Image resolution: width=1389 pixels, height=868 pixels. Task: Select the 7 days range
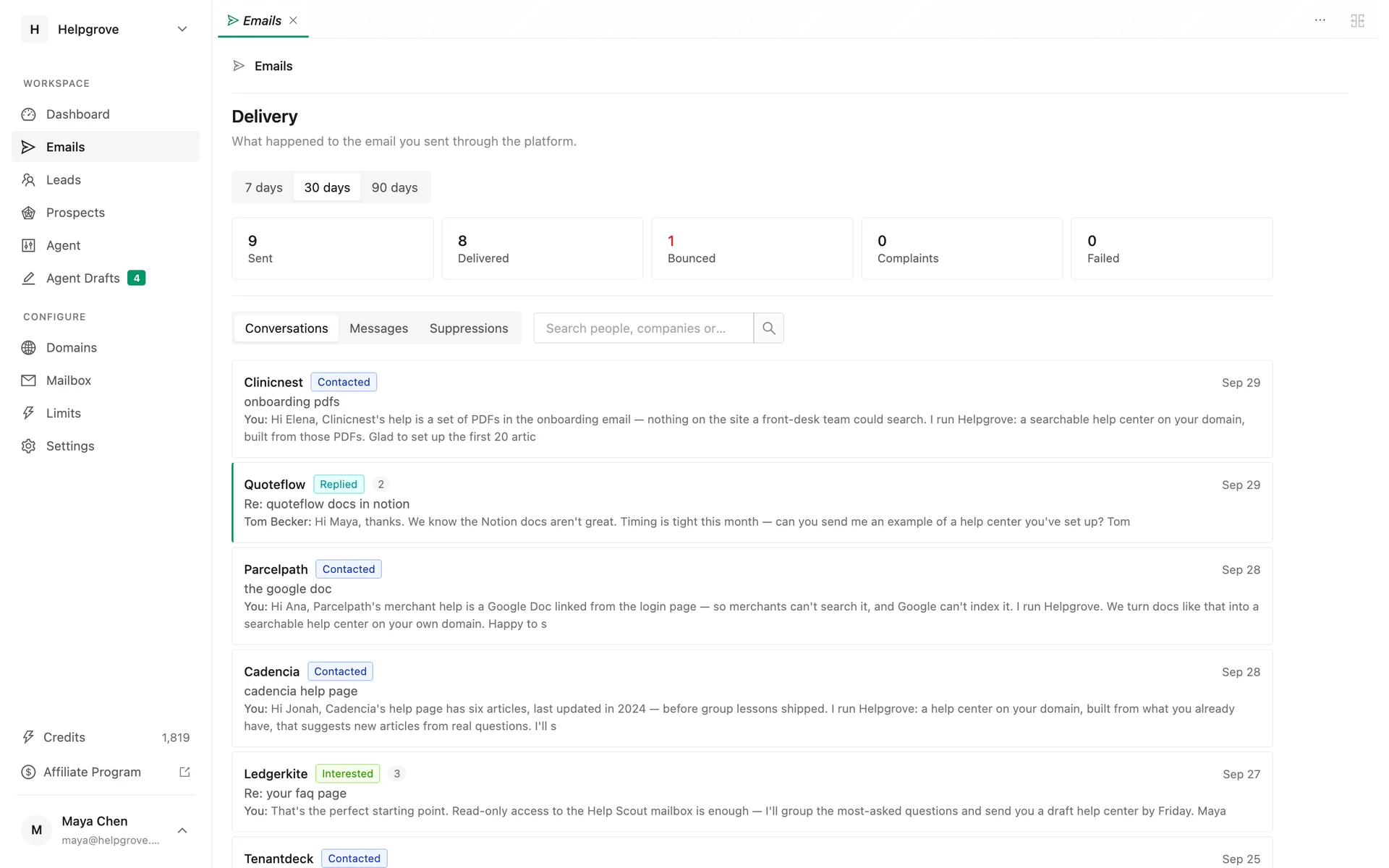pos(263,187)
